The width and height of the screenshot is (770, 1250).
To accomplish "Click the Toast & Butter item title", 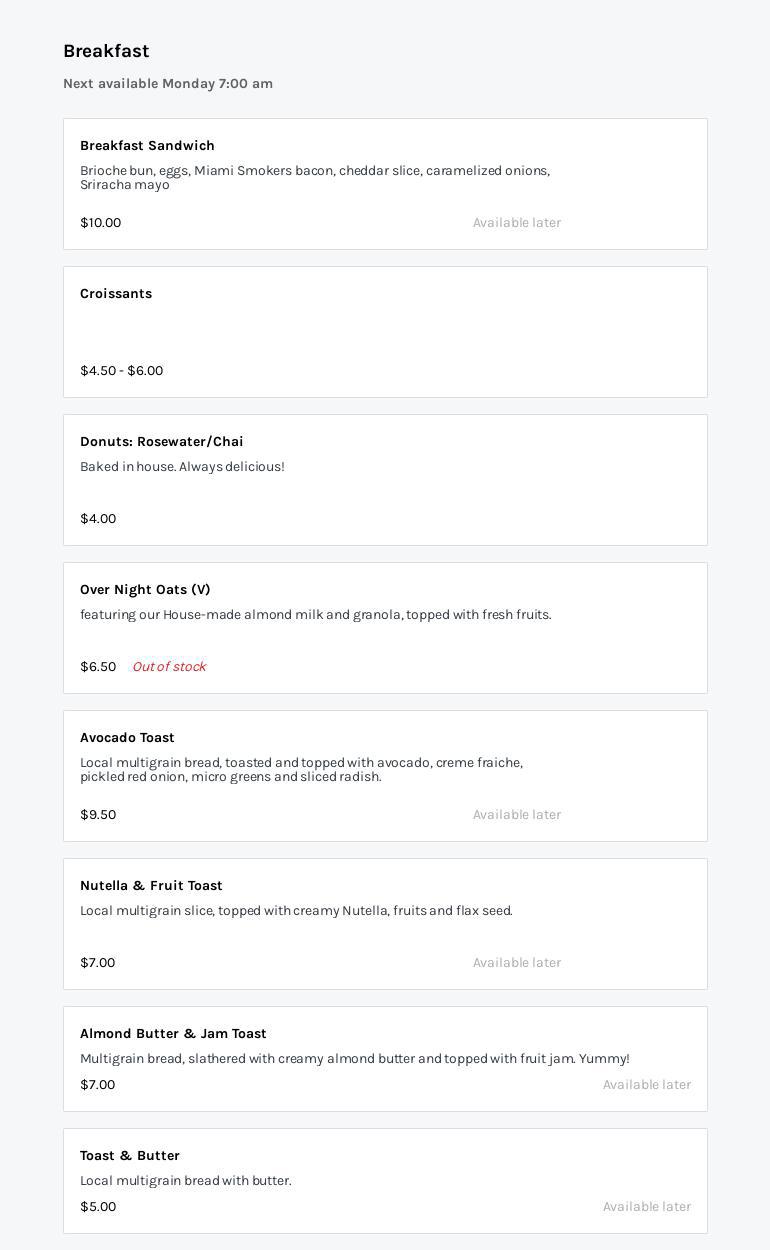I will click(130, 1156).
